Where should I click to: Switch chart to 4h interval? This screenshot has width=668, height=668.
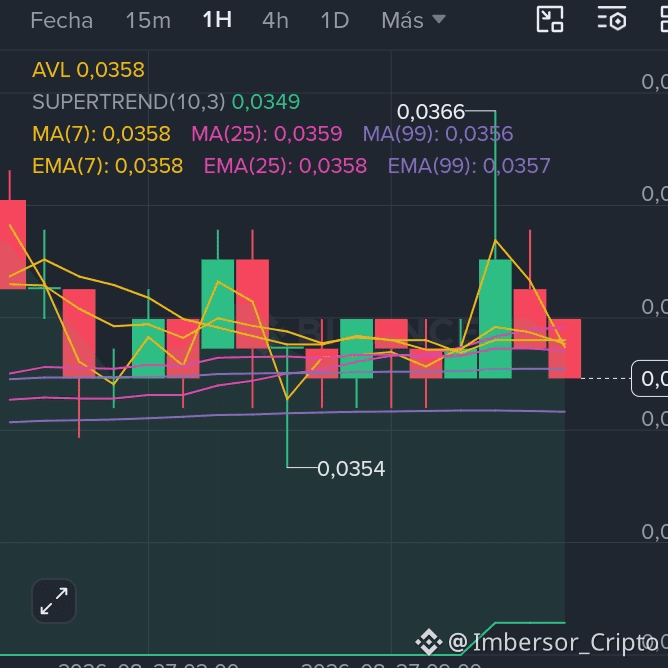[x=275, y=20]
